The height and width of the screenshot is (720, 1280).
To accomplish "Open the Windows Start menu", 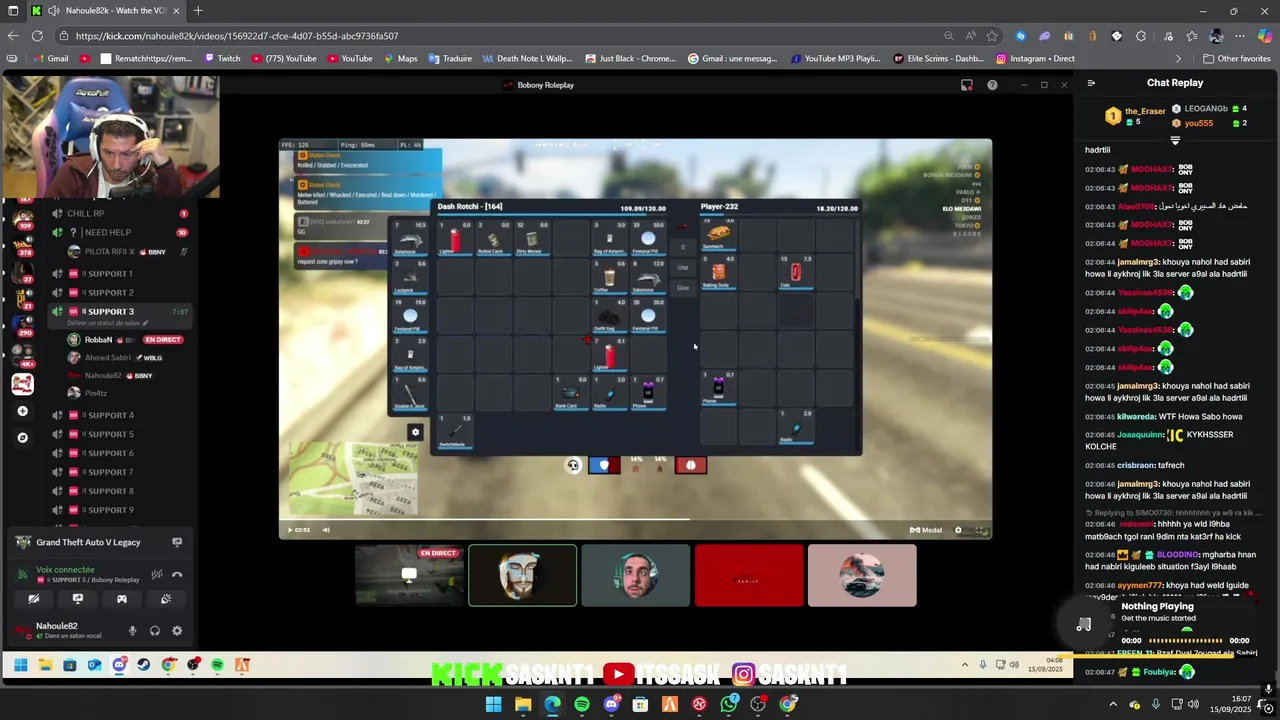I will (x=493, y=705).
